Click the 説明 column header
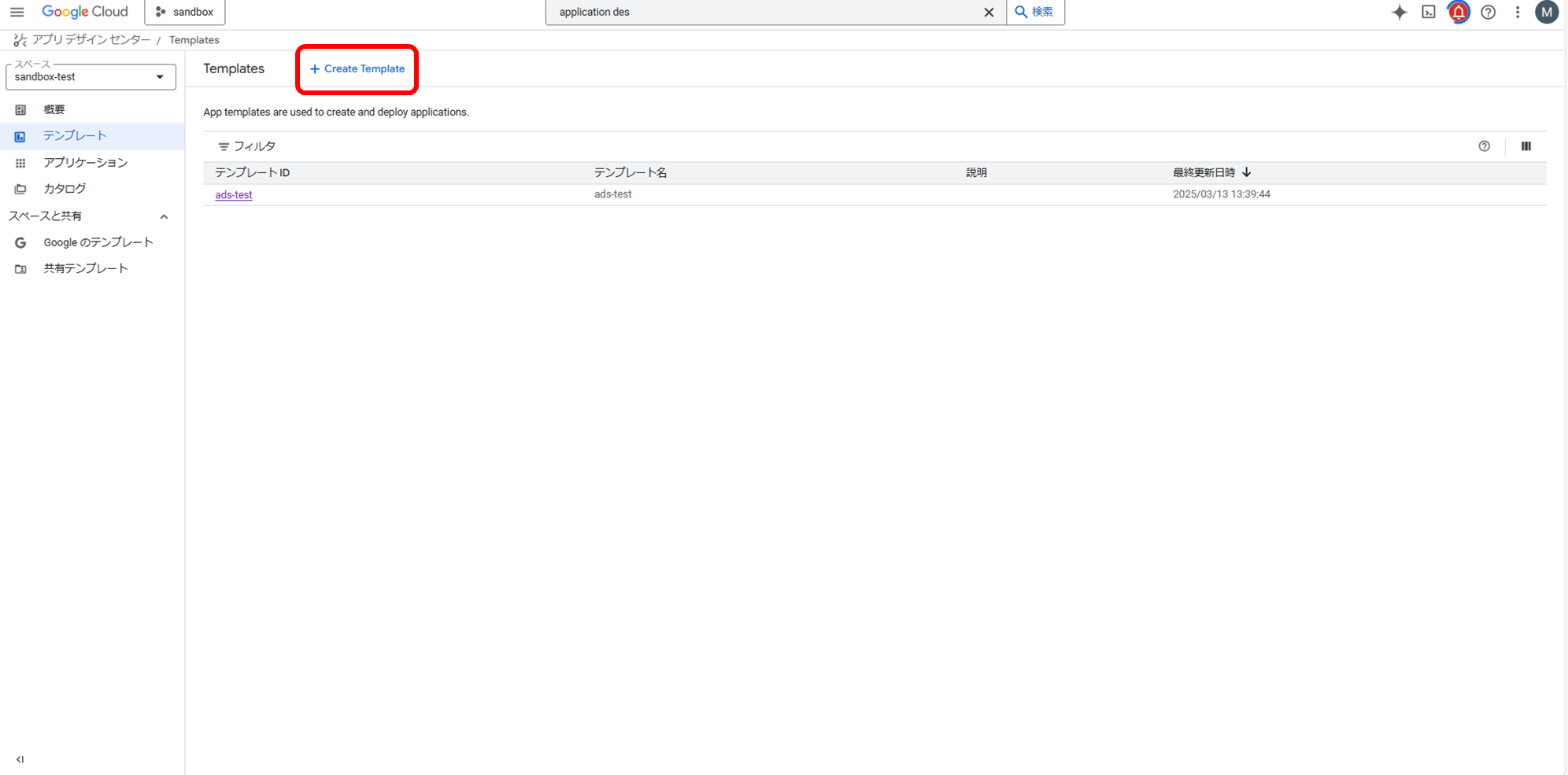 (977, 173)
